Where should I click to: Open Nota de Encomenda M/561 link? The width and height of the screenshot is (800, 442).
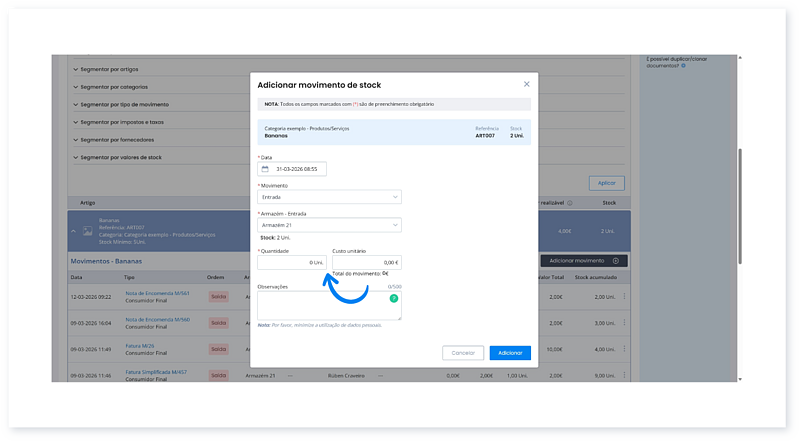point(157,293)
